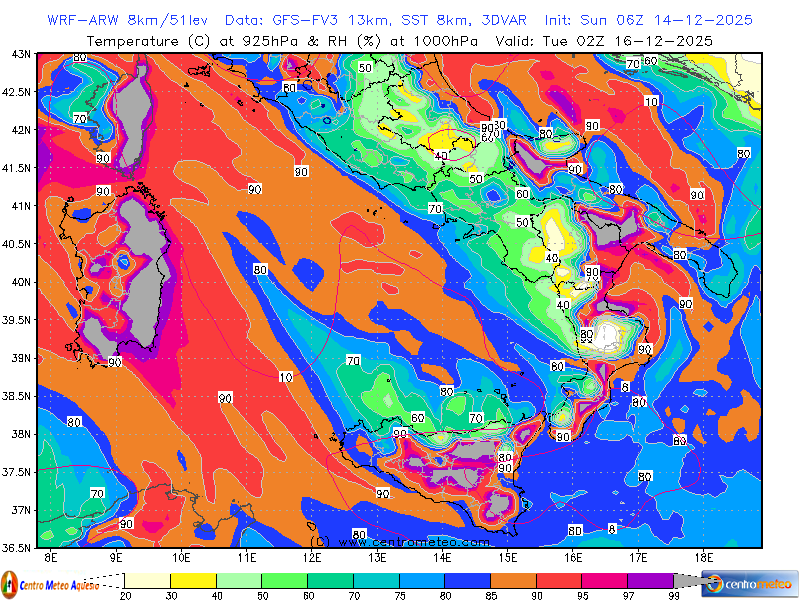
Task: Pick the purple 97-99 legend swatch
Action: [x=649, y=580]
